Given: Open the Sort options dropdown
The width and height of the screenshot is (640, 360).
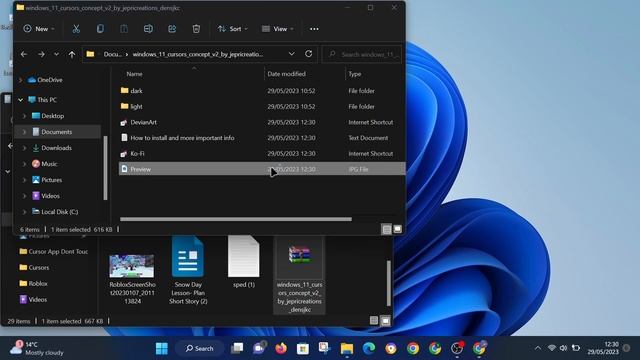Looking at the screenshot, I should tap(233, 29).
